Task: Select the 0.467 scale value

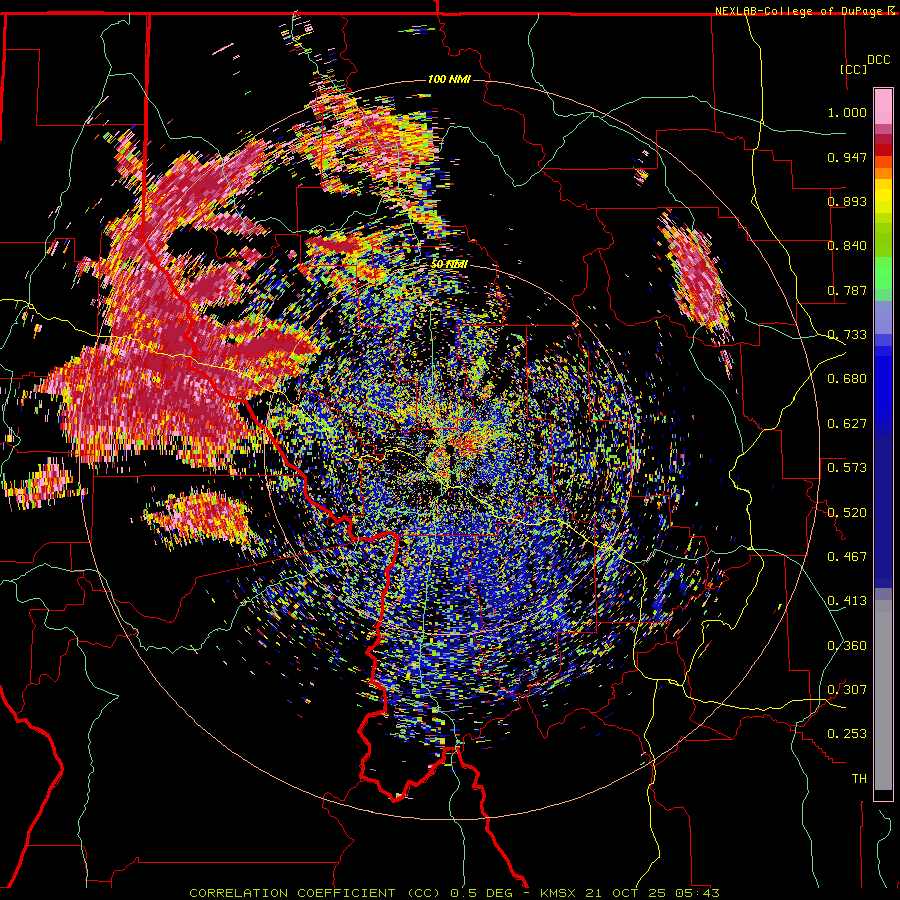Action: pos(847,557)
